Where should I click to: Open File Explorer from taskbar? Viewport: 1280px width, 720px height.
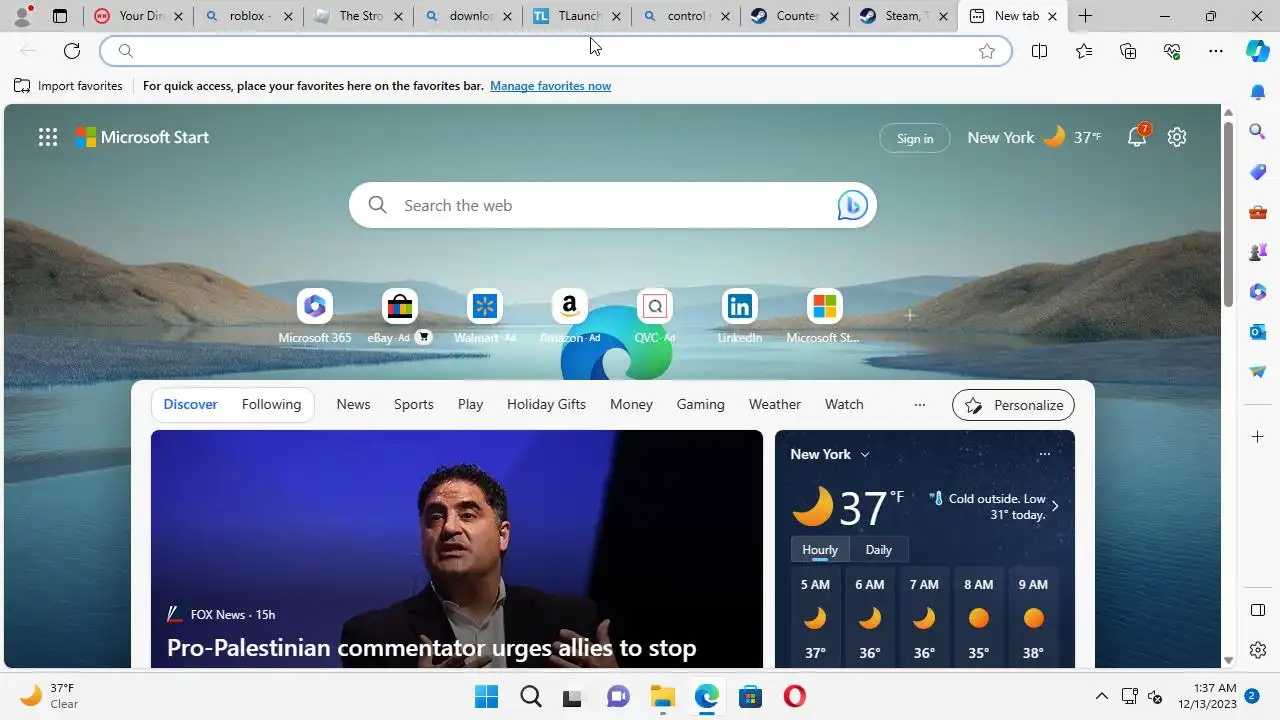pos(662,696)
